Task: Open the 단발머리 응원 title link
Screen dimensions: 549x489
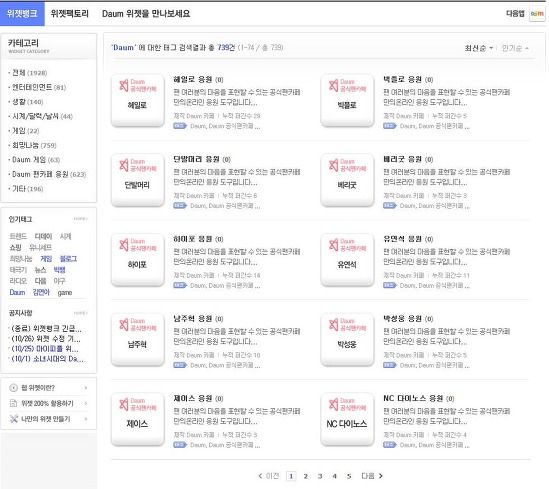Action: tap(196, 159)
